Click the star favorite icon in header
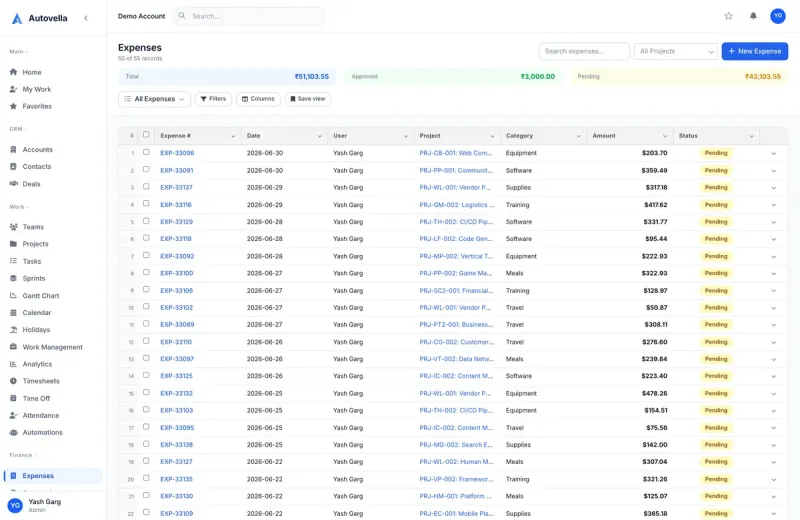 728,16
